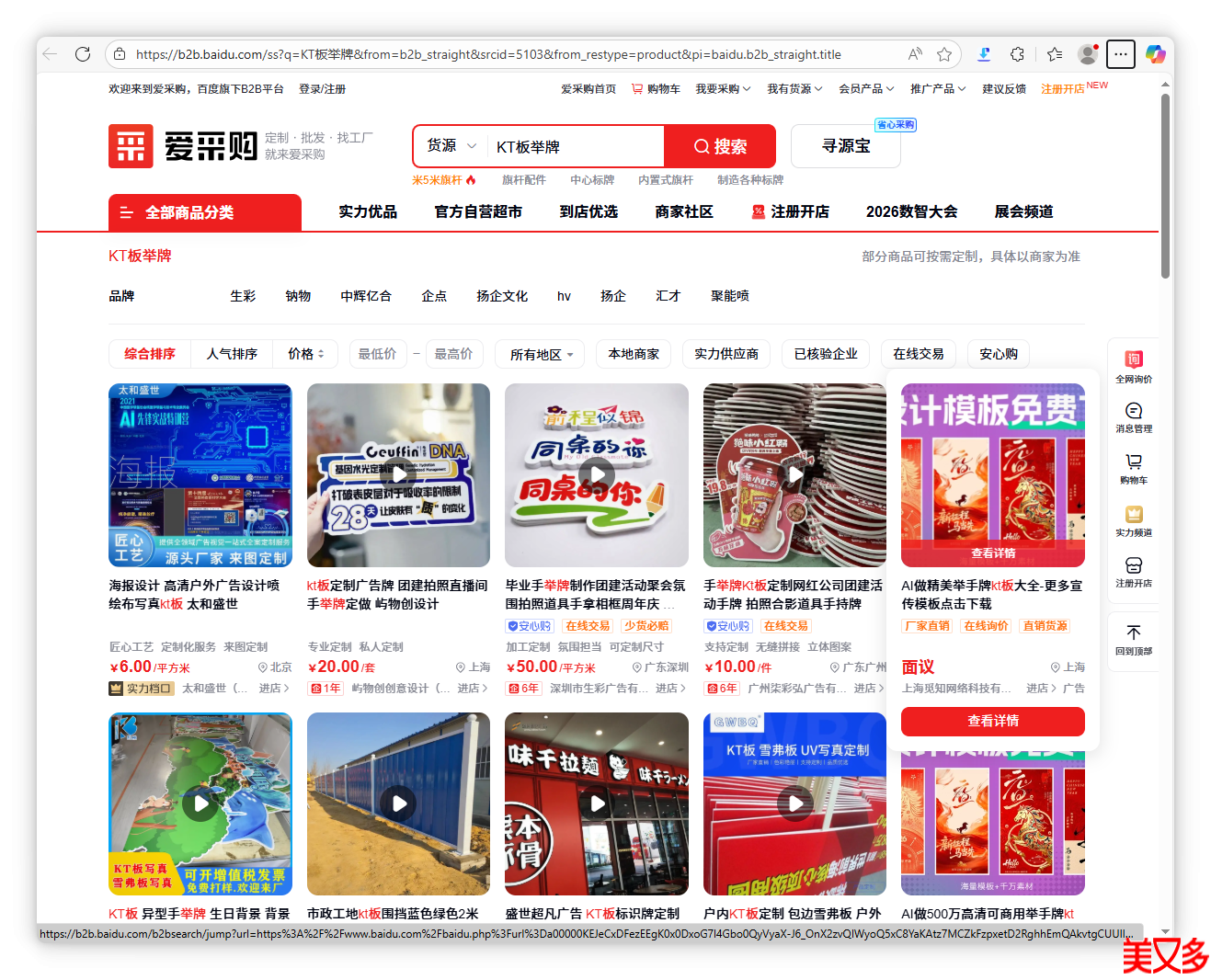Open 购物车 top bar link
1211x980 pixels.
pyautogui.click(x=656, y=89)
